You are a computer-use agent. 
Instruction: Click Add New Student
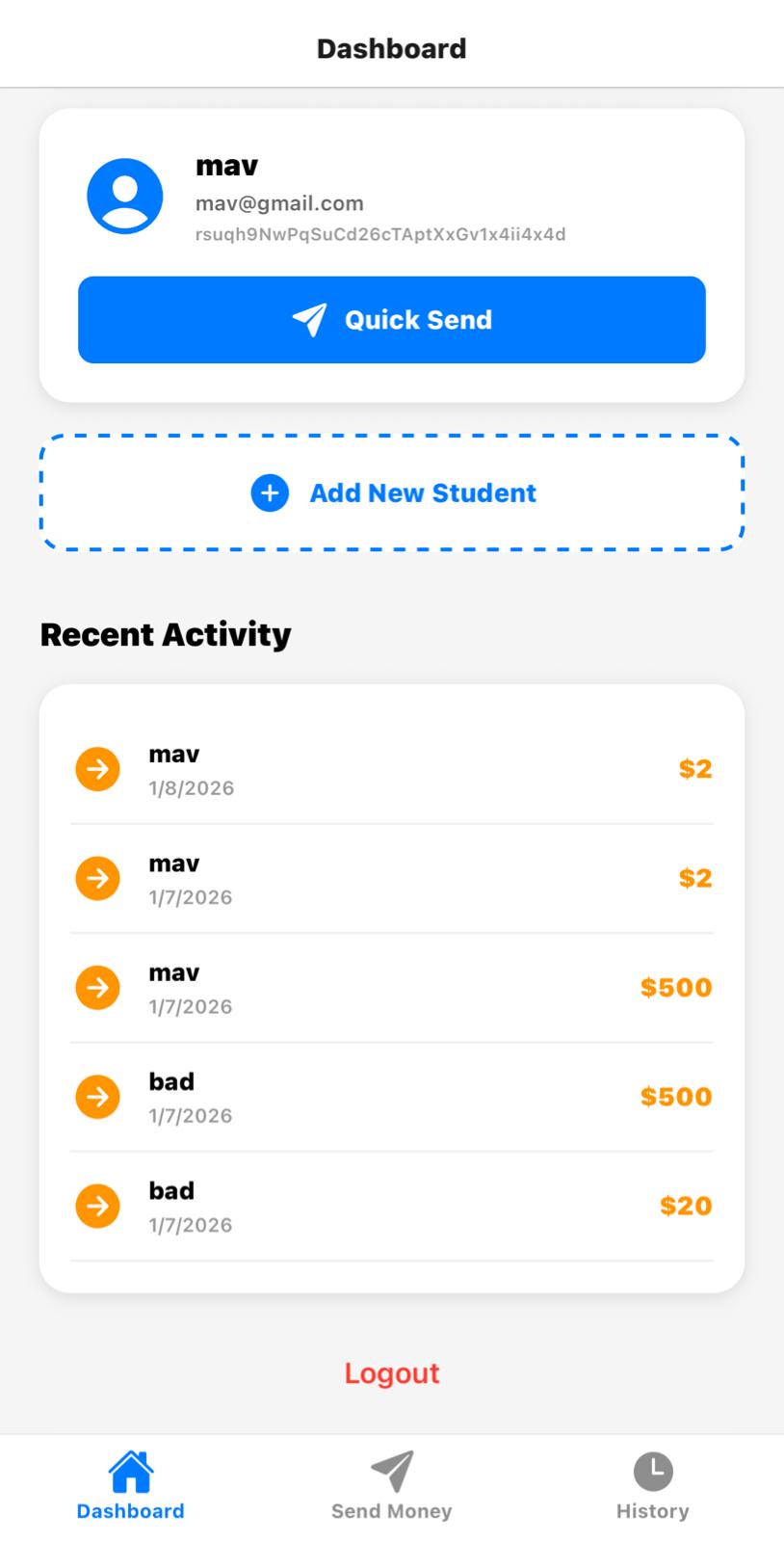[392, 493]
